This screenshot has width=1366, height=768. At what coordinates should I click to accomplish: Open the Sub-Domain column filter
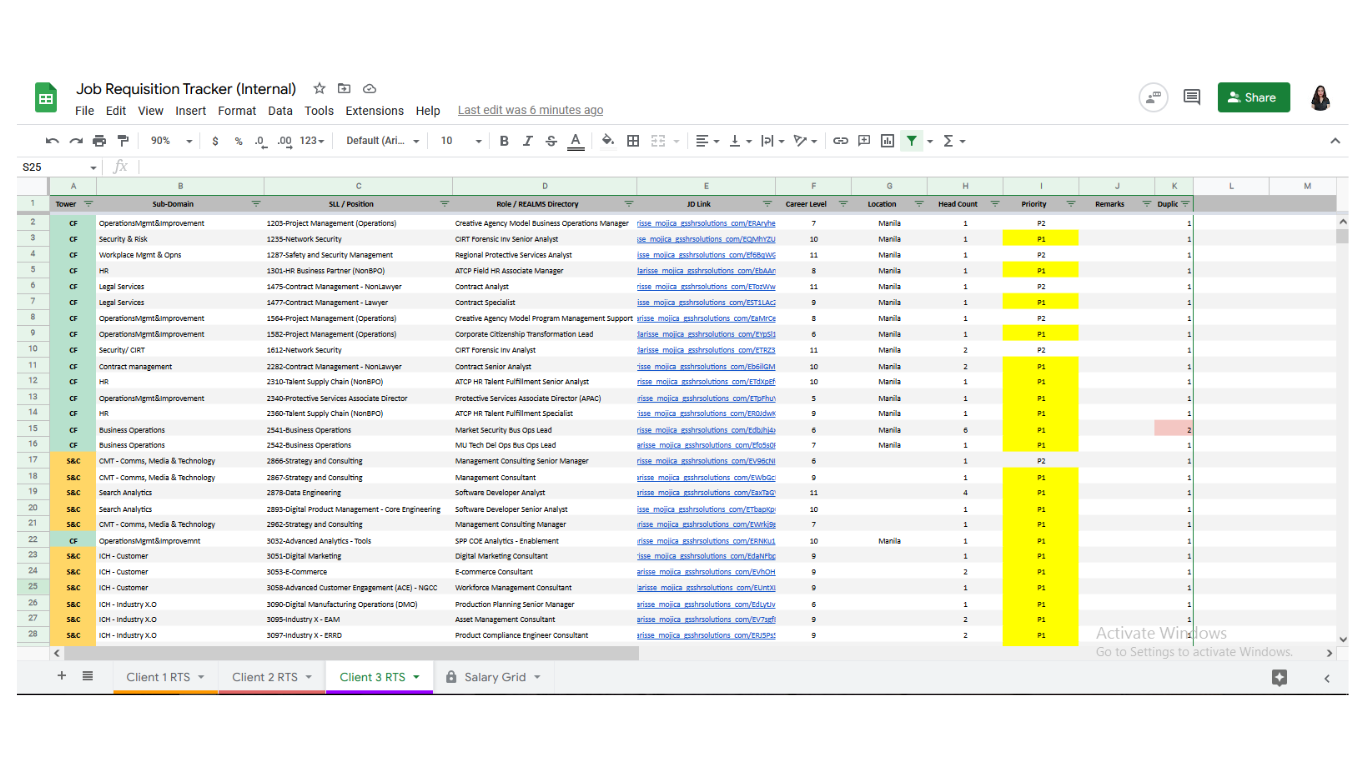pyautogui.click(x=256, y=204)
